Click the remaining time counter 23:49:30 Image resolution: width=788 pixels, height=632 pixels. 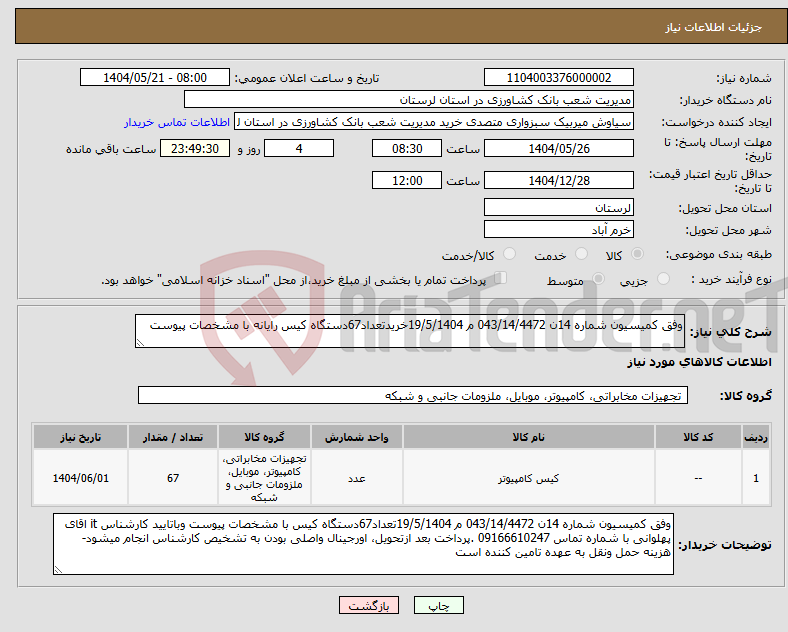click(x=195, y=148)
